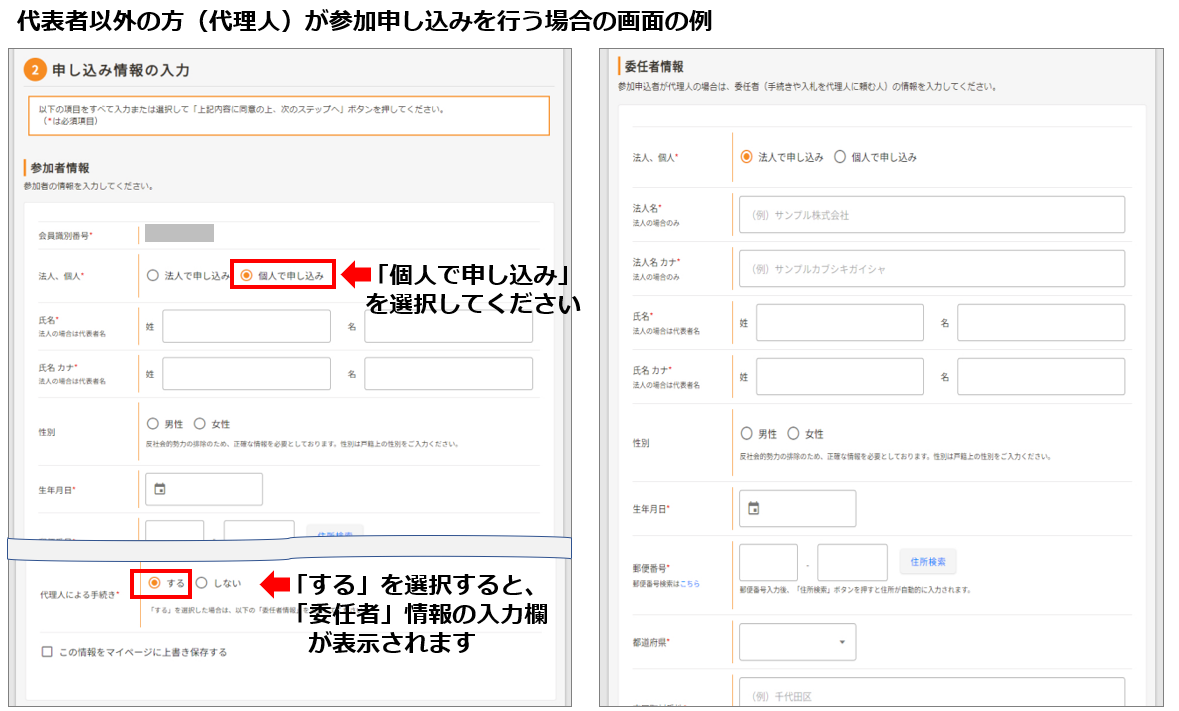This screenshot has height=711, width=1179.
Task: Select delegator '個人で申し込み' radio button
Action: [x=840, y=157]
